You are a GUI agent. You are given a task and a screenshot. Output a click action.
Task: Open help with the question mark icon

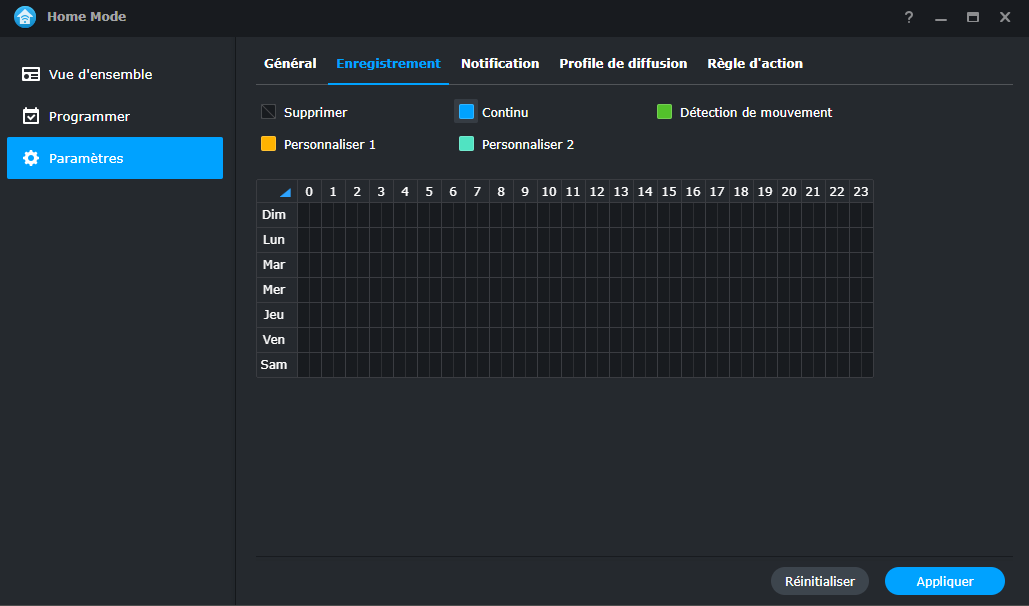(x=908, y=17)
